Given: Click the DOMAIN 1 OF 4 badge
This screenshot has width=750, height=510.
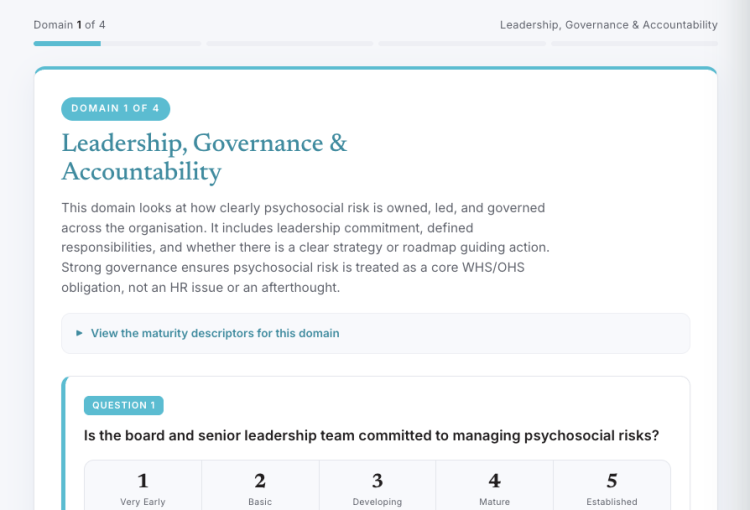Looking at the screenshot, I should coord(115,109).
